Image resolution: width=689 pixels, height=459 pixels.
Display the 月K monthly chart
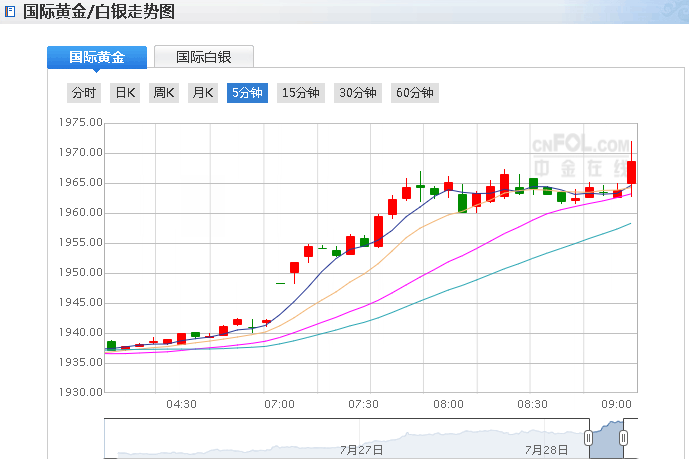(203, 93)
